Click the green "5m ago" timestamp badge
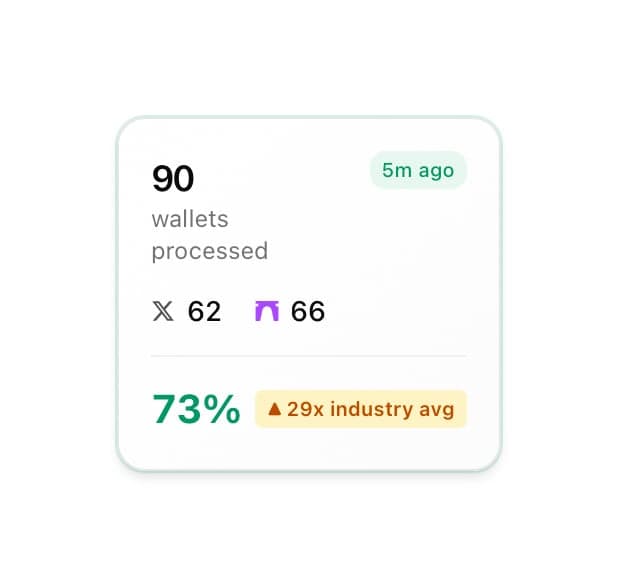618x588 pixels. (418, 170)
